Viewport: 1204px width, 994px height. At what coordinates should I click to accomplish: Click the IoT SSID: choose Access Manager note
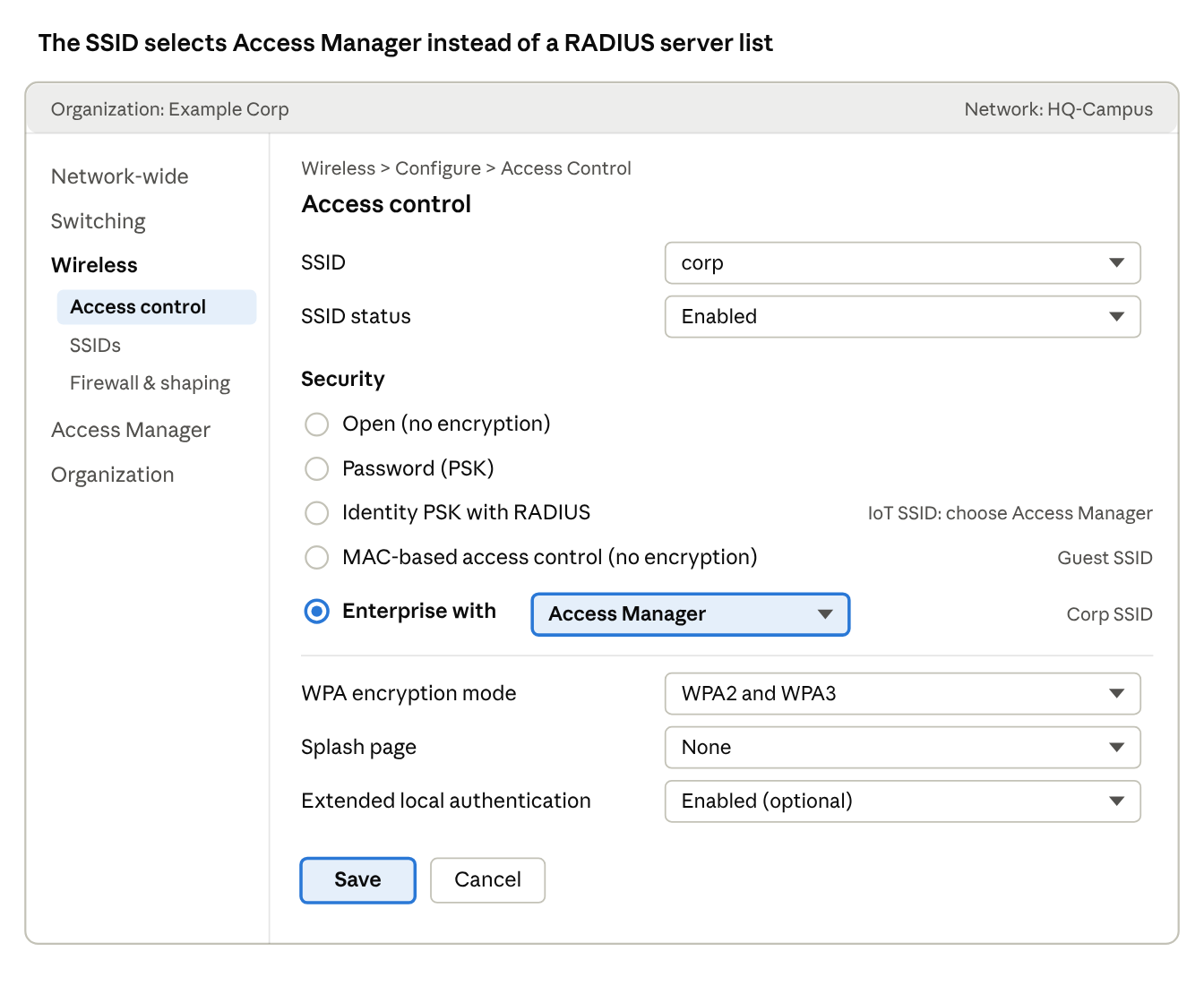pyautogui.click(x=1010, y=513)
